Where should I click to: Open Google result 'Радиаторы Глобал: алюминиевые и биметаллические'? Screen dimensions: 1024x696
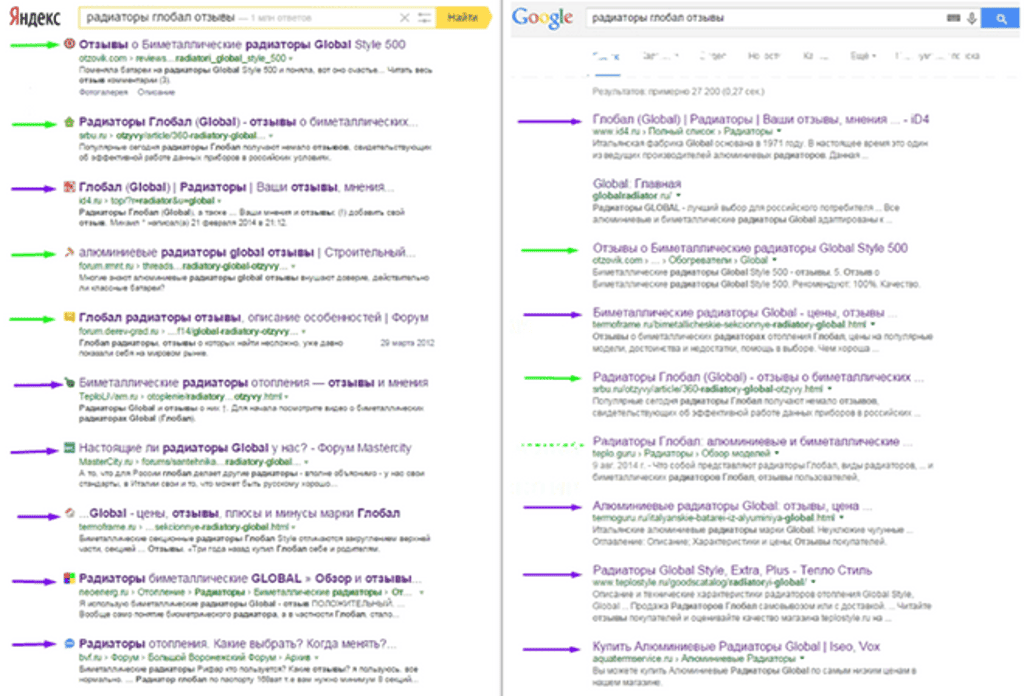click(752, 441)
